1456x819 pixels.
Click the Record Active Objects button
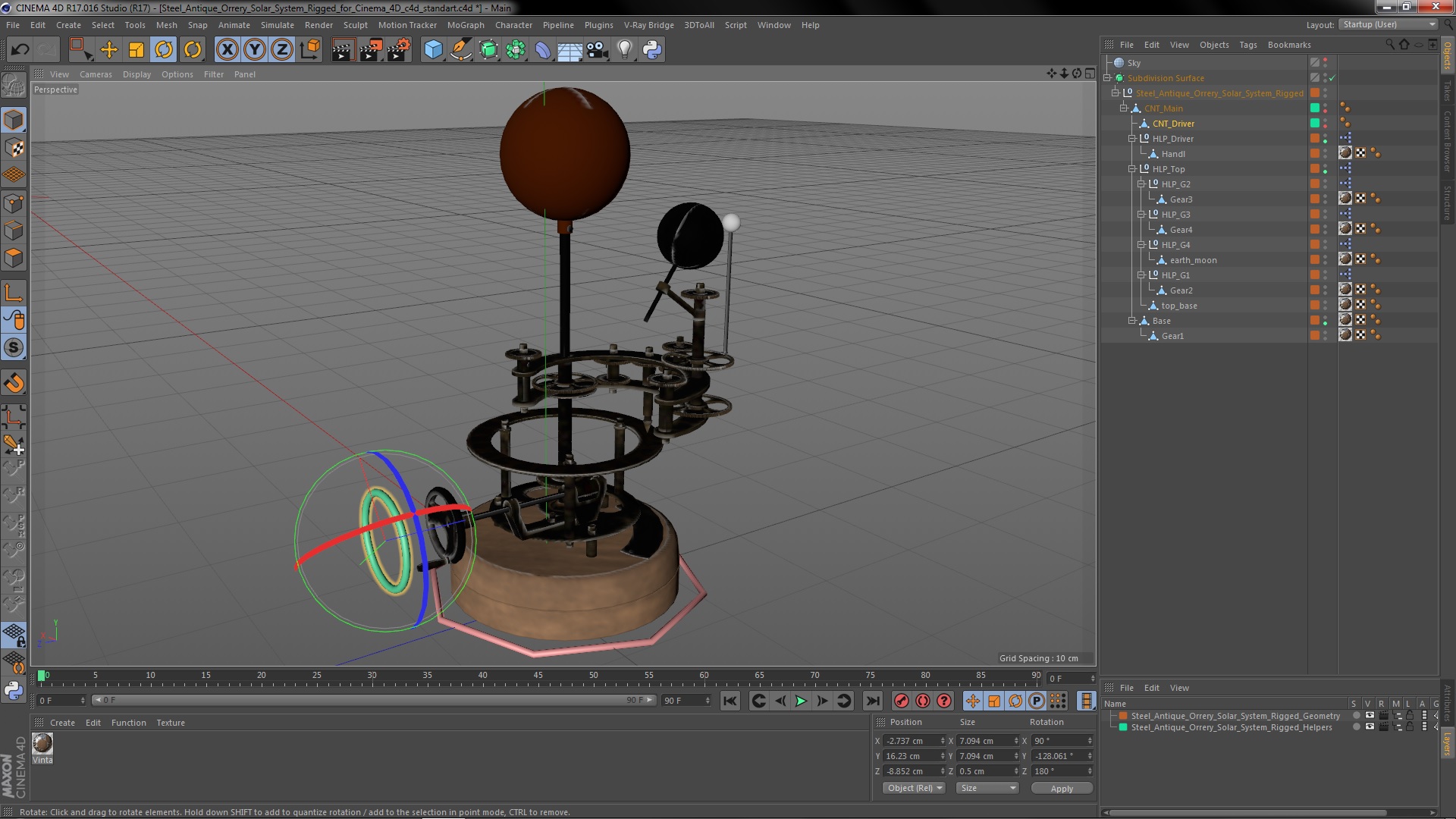[x=901, y=701]
